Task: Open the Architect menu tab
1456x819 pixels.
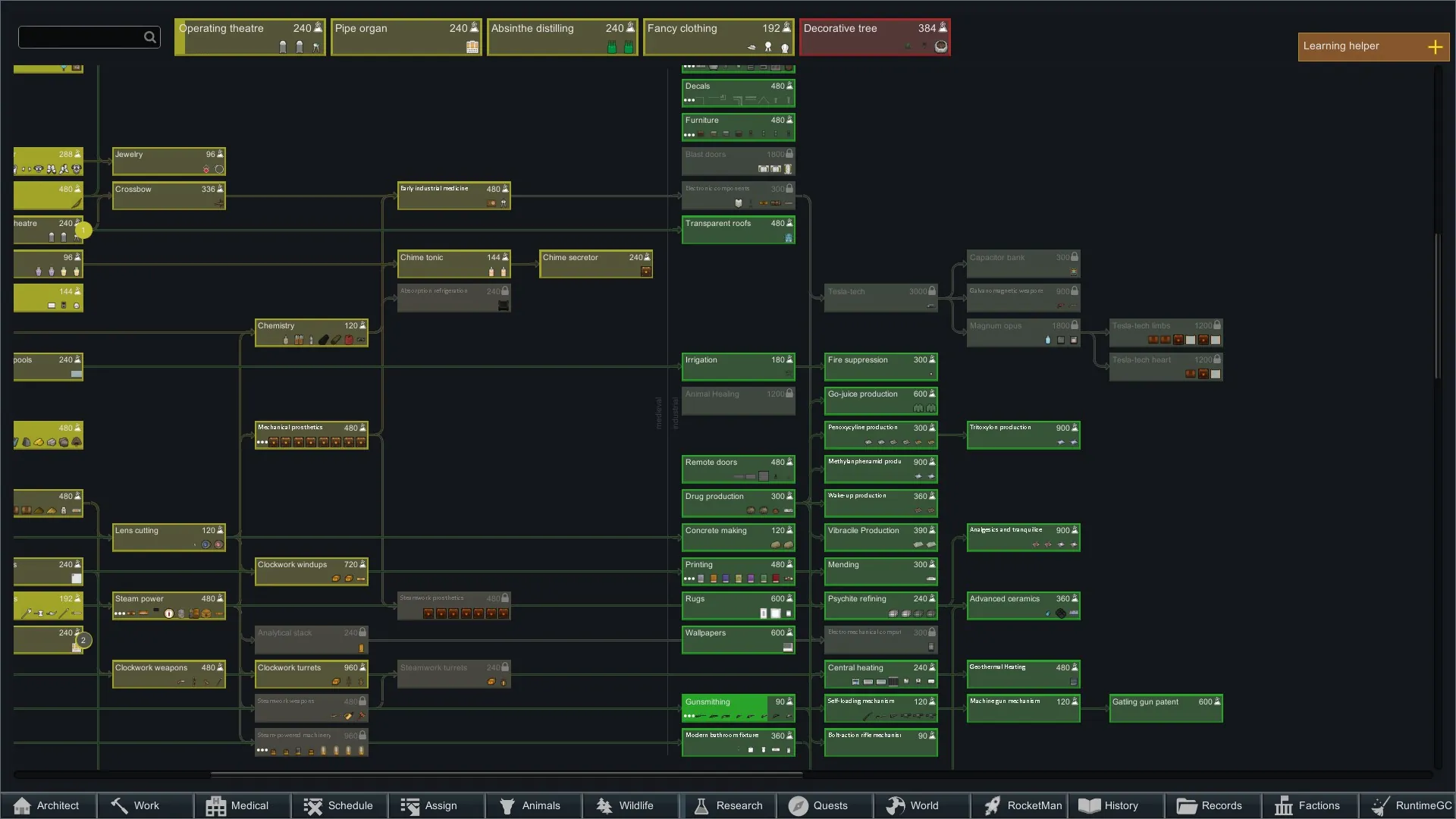Action: coord(49,805)
